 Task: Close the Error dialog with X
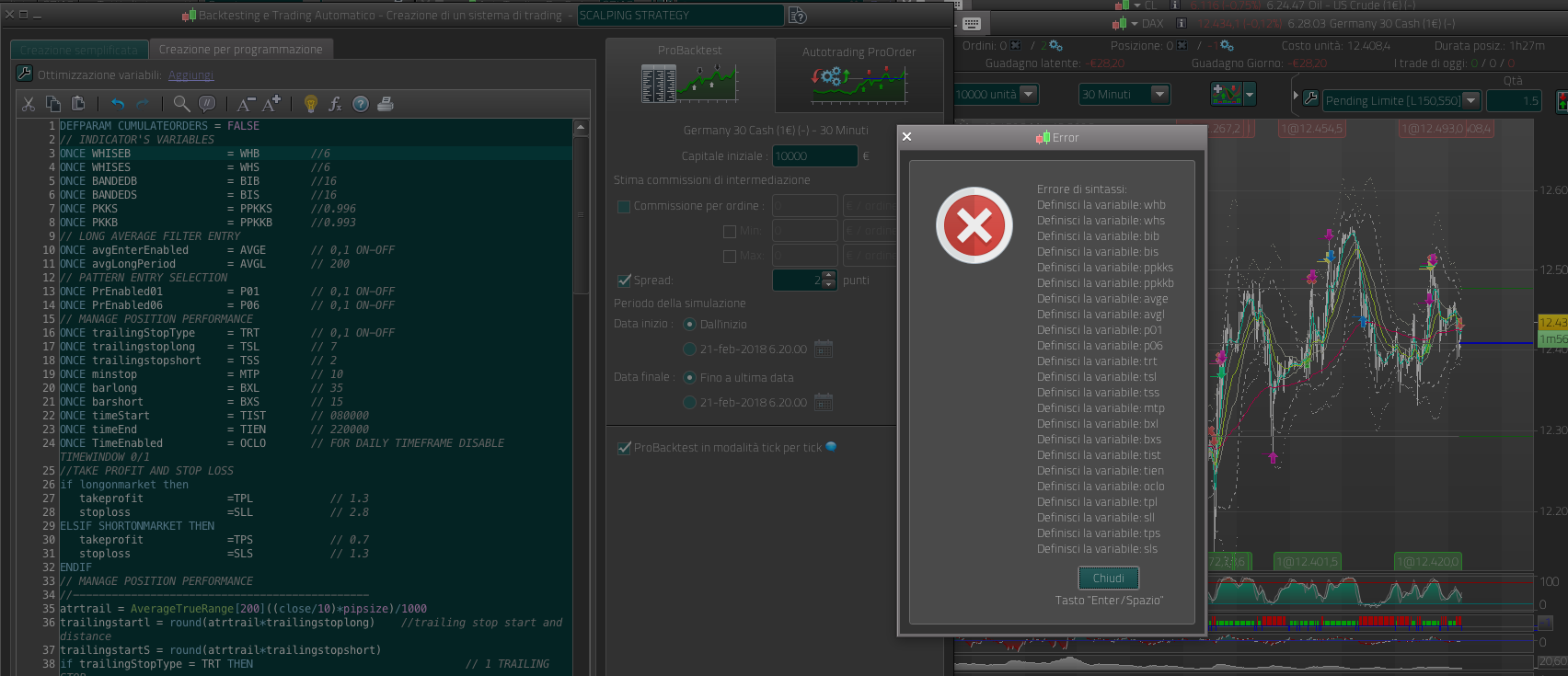point(906,137)
